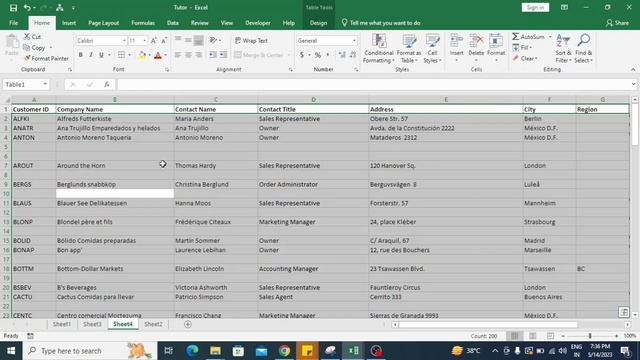Open Cell Styles gallery
640x360 pixels.
432,48
